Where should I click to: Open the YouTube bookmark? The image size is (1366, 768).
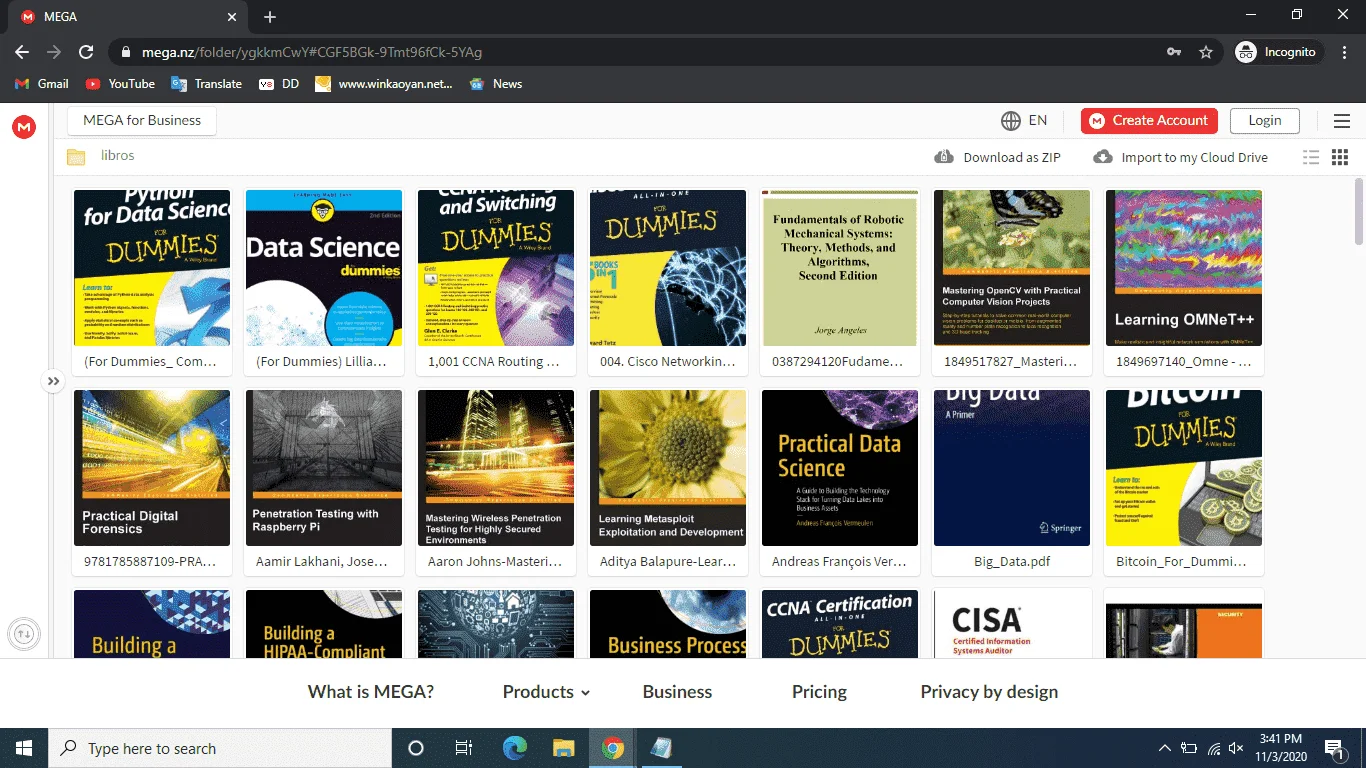120,84
